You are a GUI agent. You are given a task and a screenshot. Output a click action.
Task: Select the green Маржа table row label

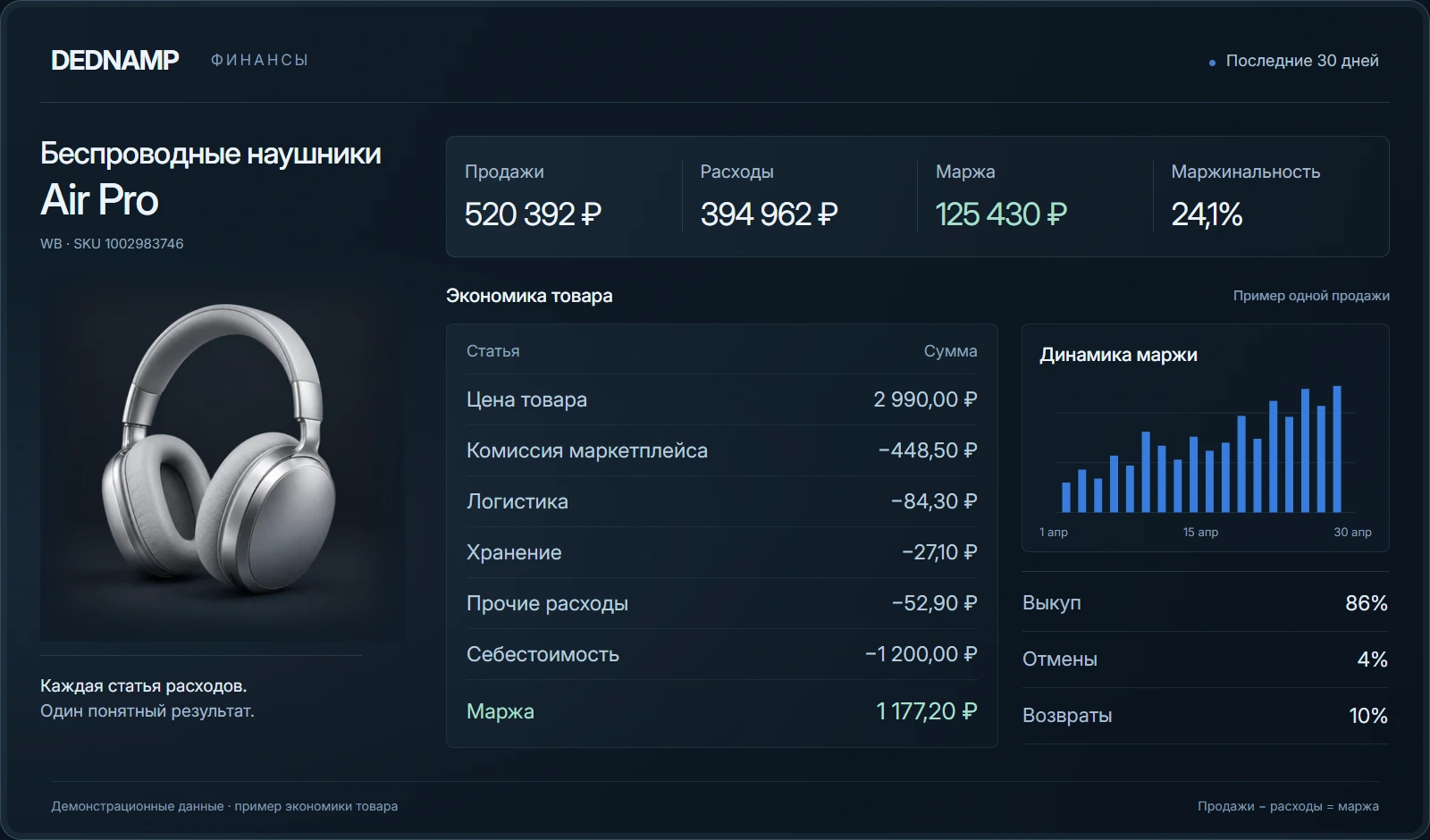click(500, 711)
